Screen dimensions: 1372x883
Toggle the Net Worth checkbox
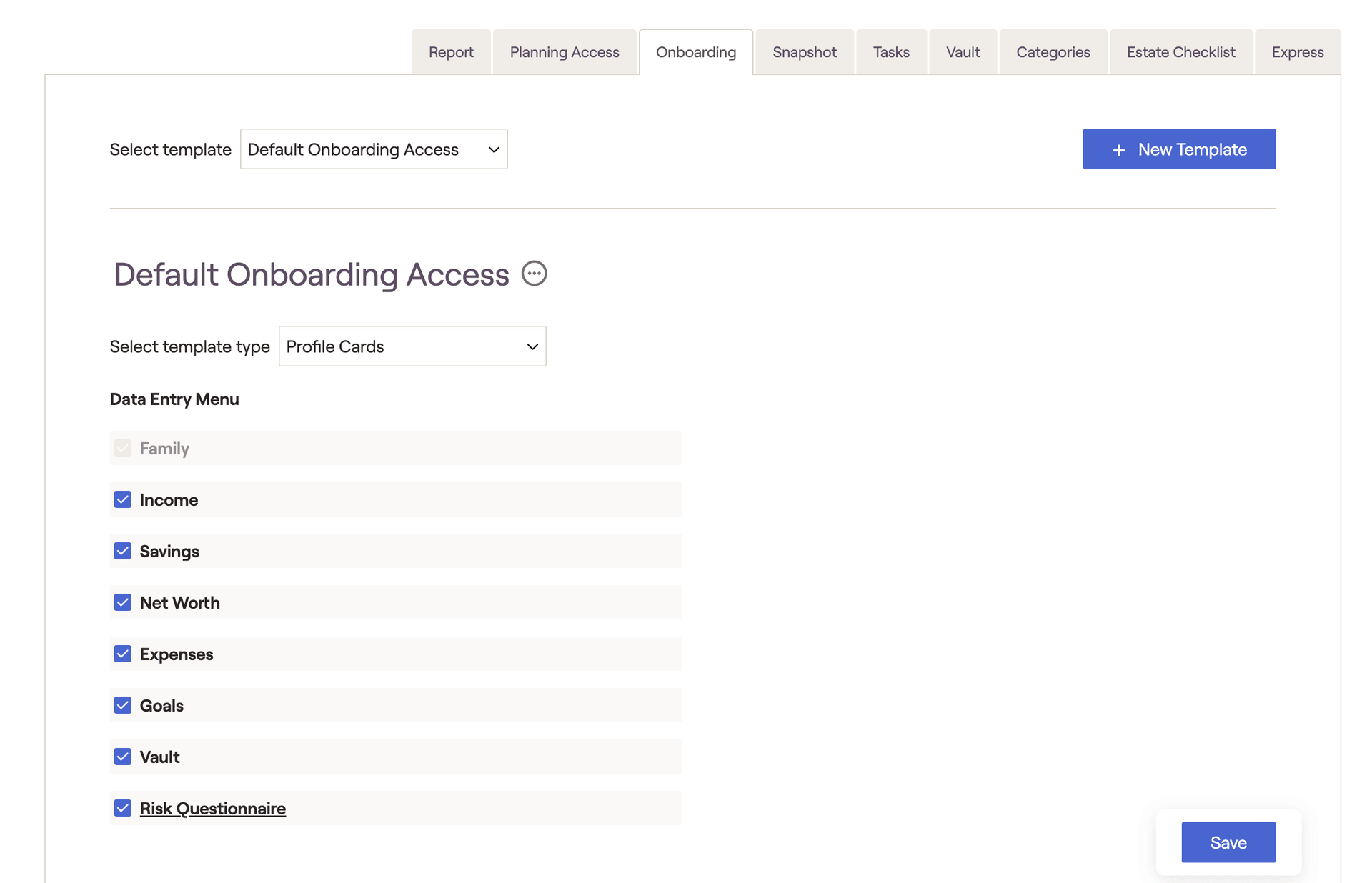tap(123, 602)
